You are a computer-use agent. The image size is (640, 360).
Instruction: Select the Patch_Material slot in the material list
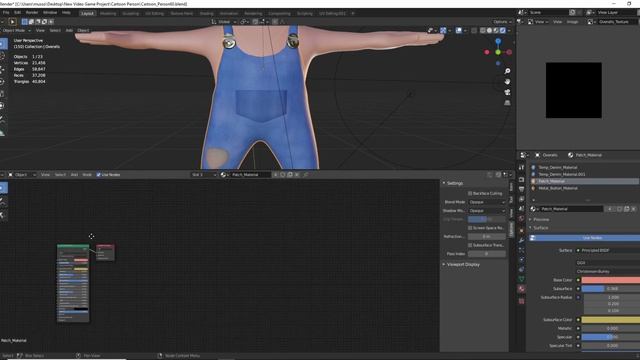[x=584, y=181]
